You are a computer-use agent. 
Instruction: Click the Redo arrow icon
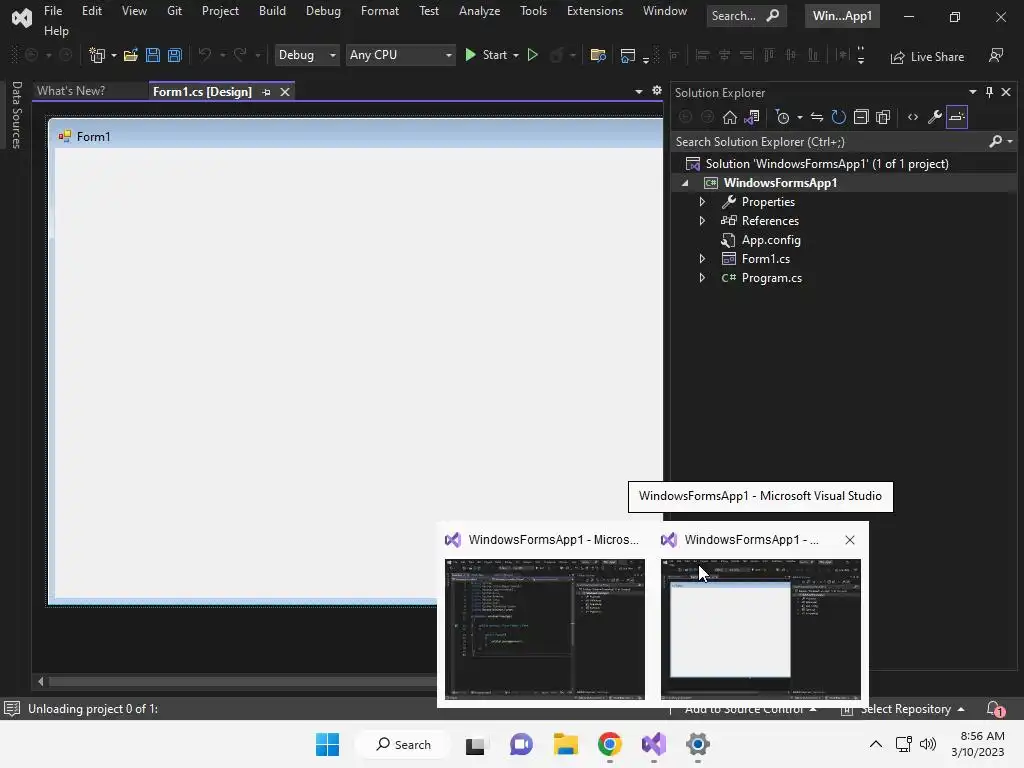click(x=240, y=56)
